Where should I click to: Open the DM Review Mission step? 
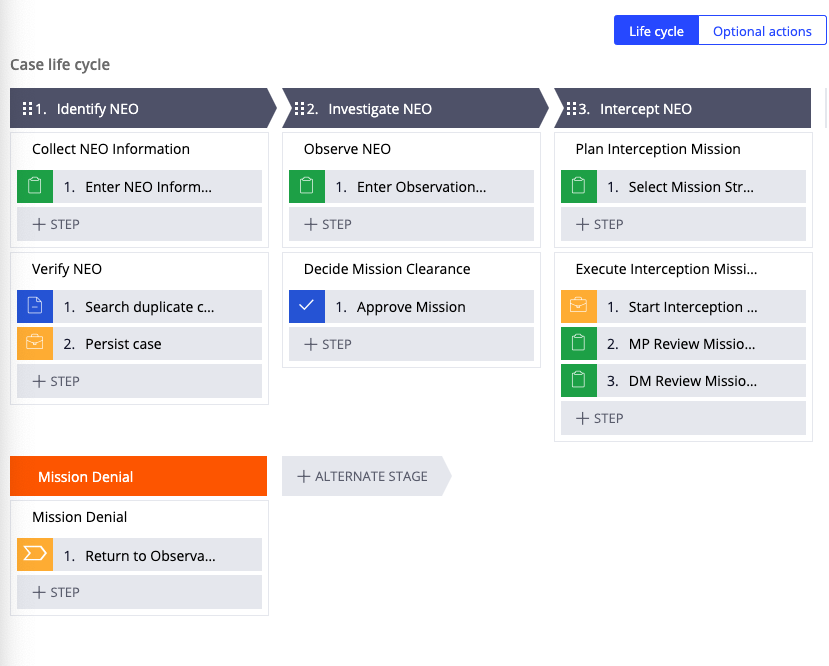[x=692, y=381]
